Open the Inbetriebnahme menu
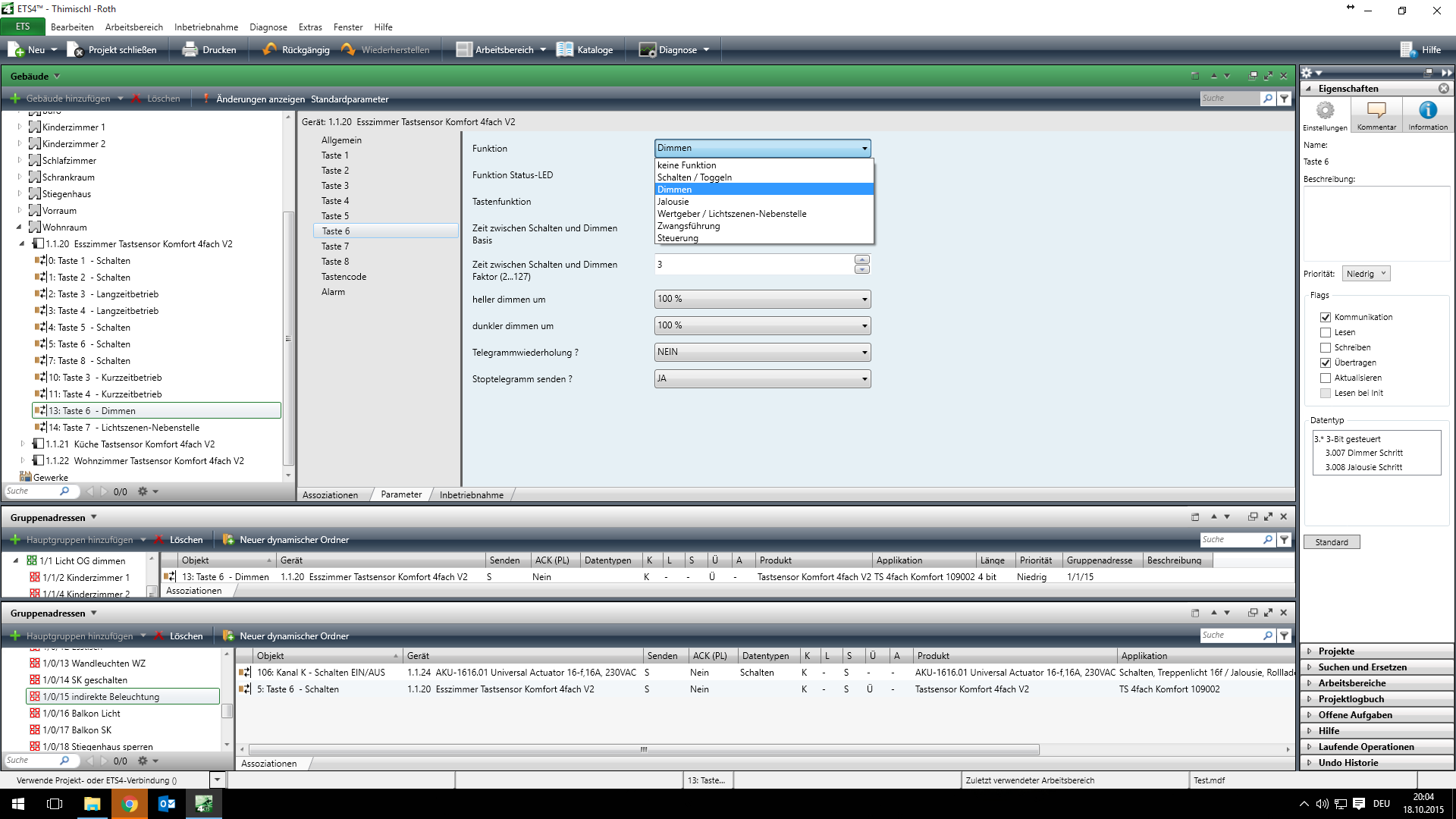The height and width of the screenshot is (819, 1456). coord(206,27)
